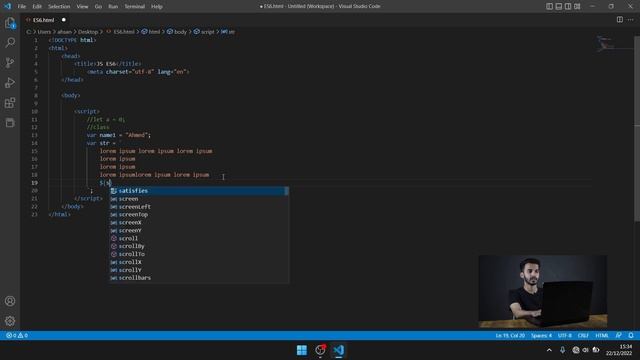Click the UTF-8 encoding status item
Image resolution: width=640 pixels, height=360 pixels.
click(x=565, y=335)
